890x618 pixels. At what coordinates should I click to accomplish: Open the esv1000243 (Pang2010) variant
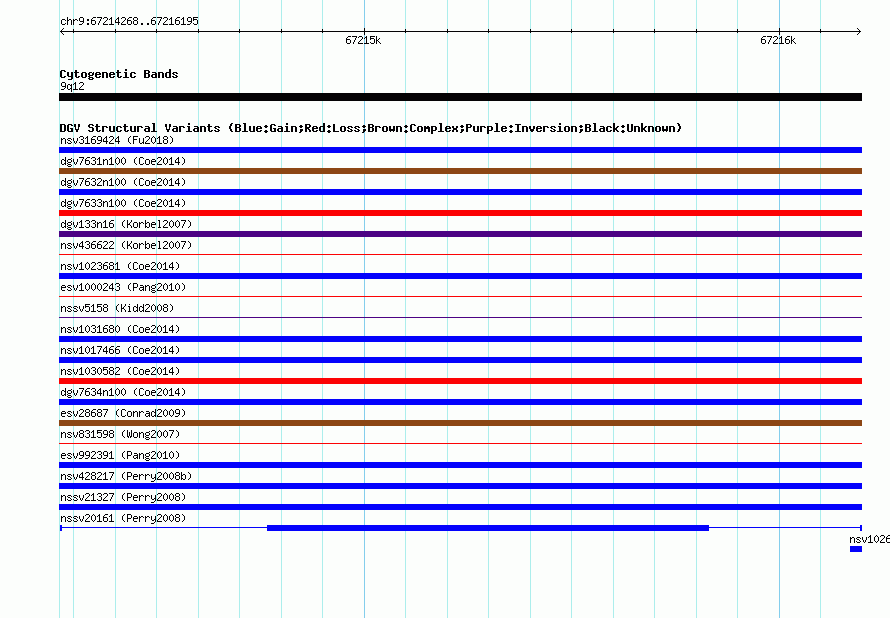click(x=123, y=287)
